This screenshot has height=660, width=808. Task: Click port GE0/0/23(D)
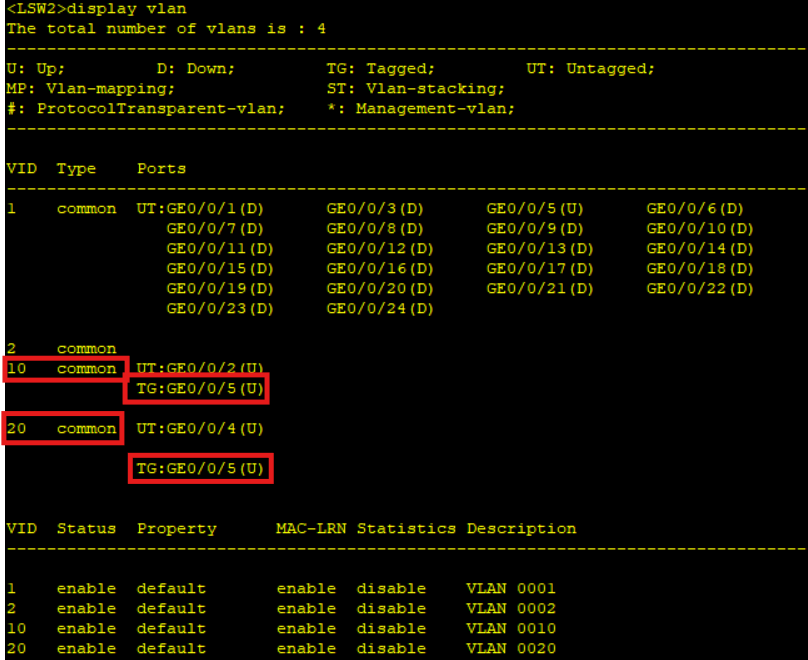coord(220,309)
